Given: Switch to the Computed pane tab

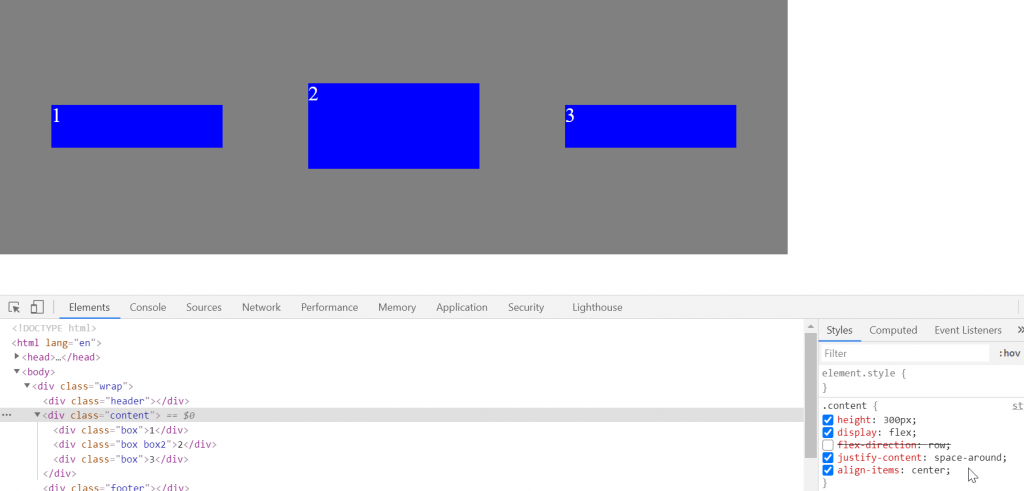Looking at the screenshot, I should pos(893,330).
